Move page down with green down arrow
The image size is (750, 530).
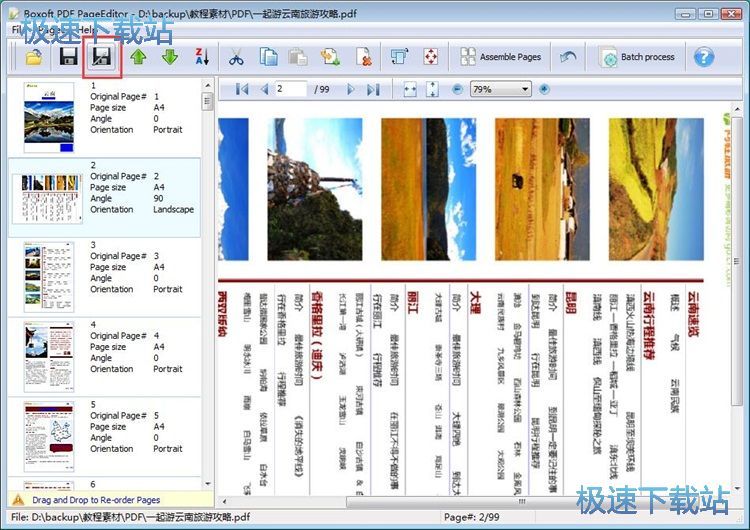pyautogui.click(x=170, y=57)
